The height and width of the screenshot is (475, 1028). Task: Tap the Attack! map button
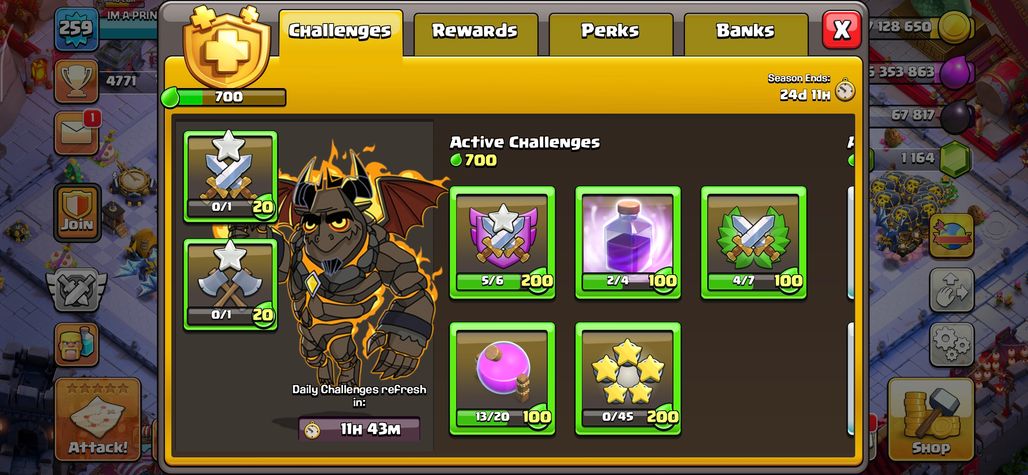tap(98, 418)
